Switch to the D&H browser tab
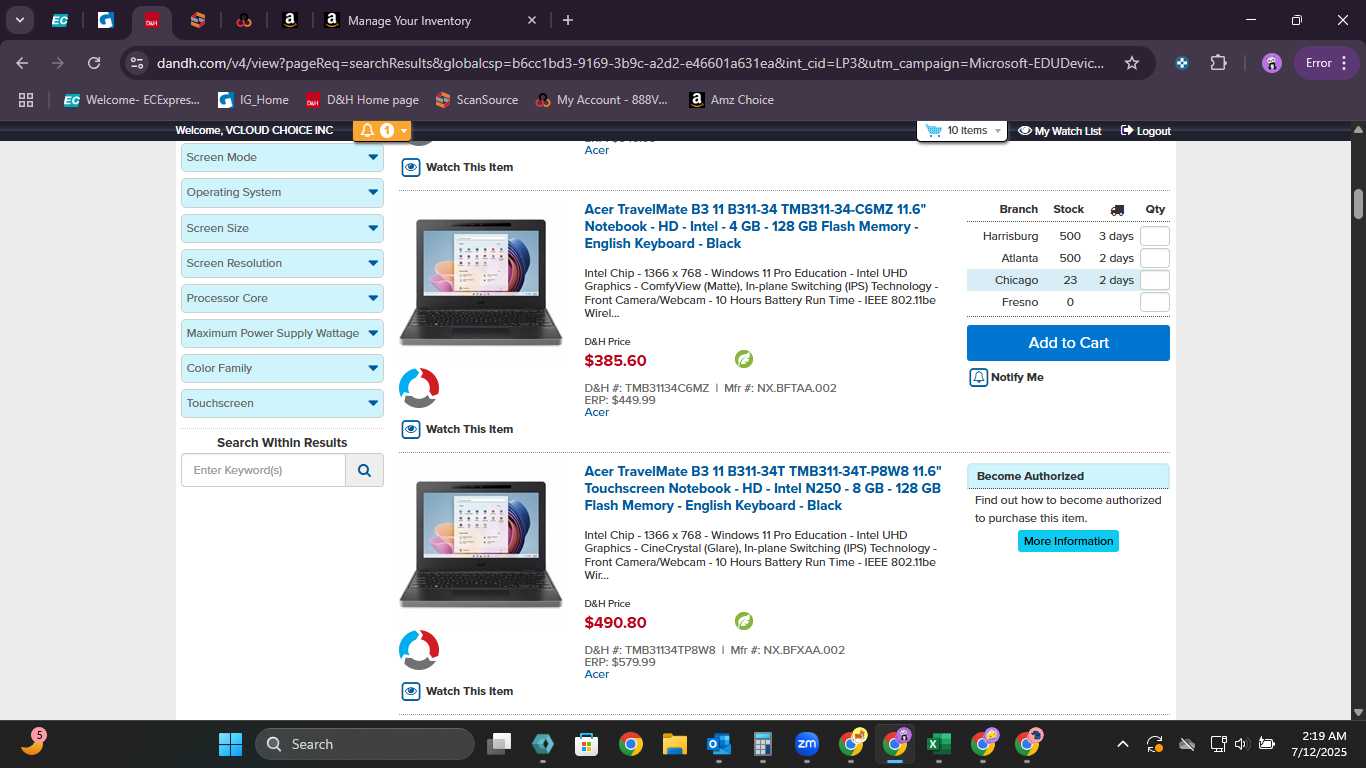Viewport: 1366px width, 768px height. [x=152, y=20]
